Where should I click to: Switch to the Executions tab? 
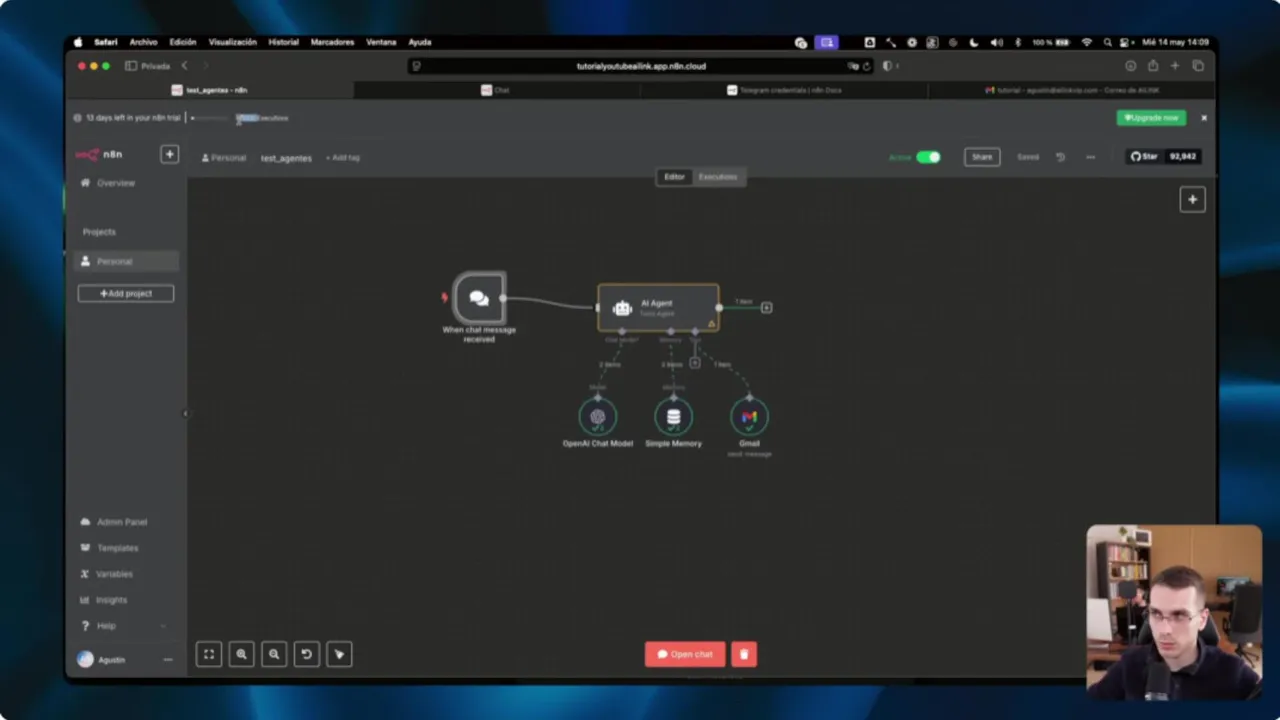tap(717, 177)
